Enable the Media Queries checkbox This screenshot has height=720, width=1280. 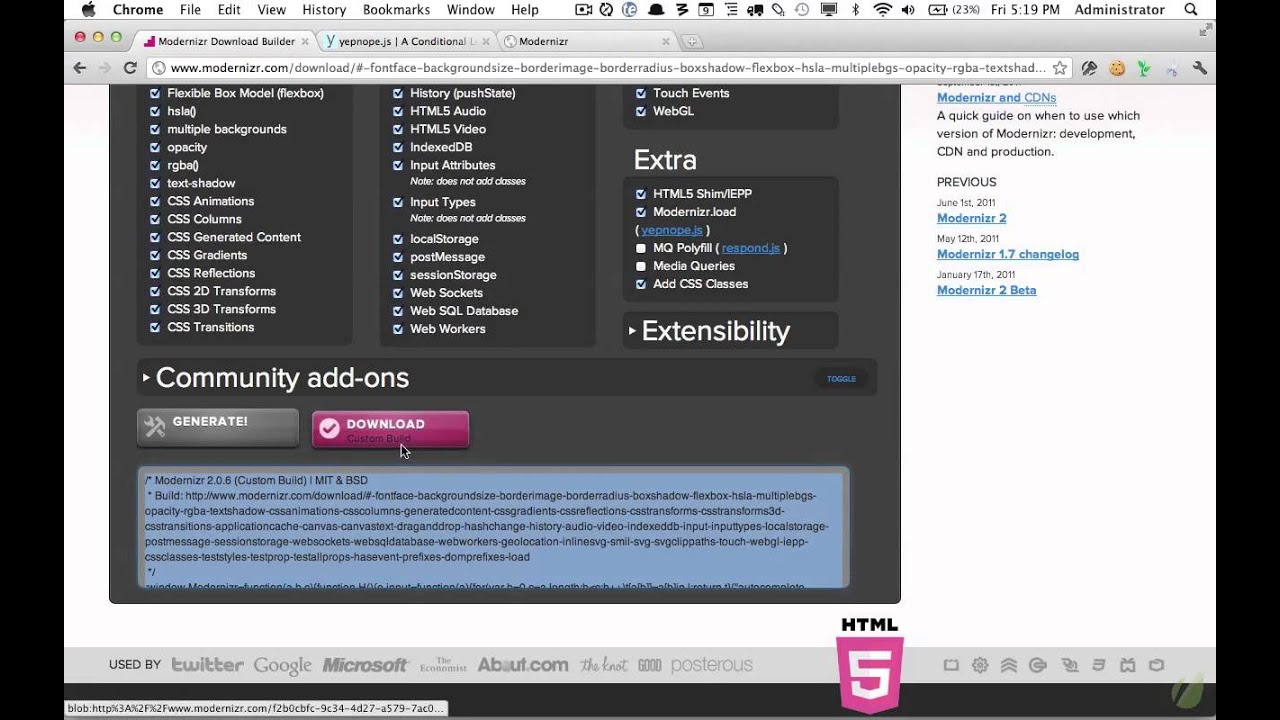[641, 266]
